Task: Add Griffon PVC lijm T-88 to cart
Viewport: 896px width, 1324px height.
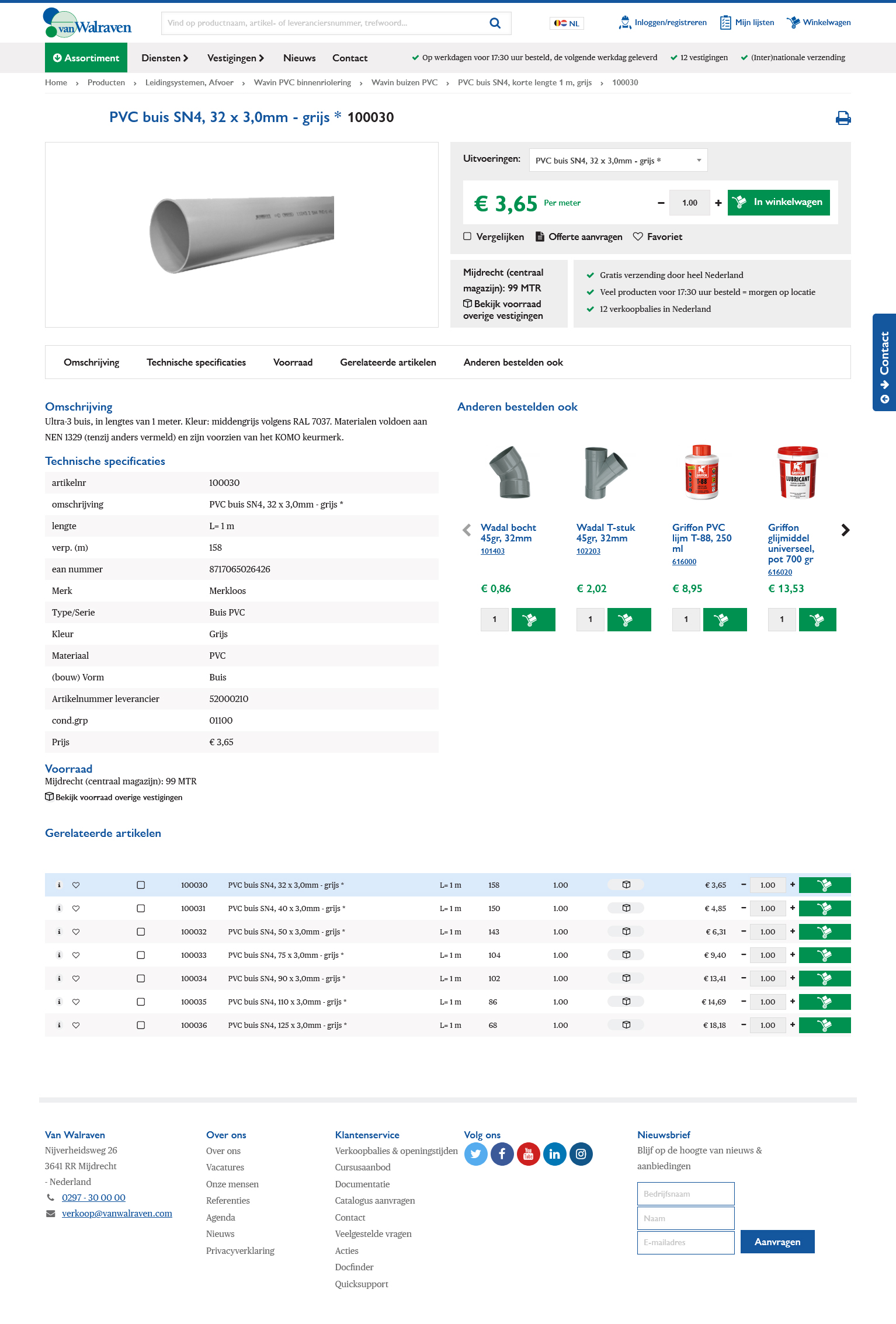Action: (x=725, y=620)
